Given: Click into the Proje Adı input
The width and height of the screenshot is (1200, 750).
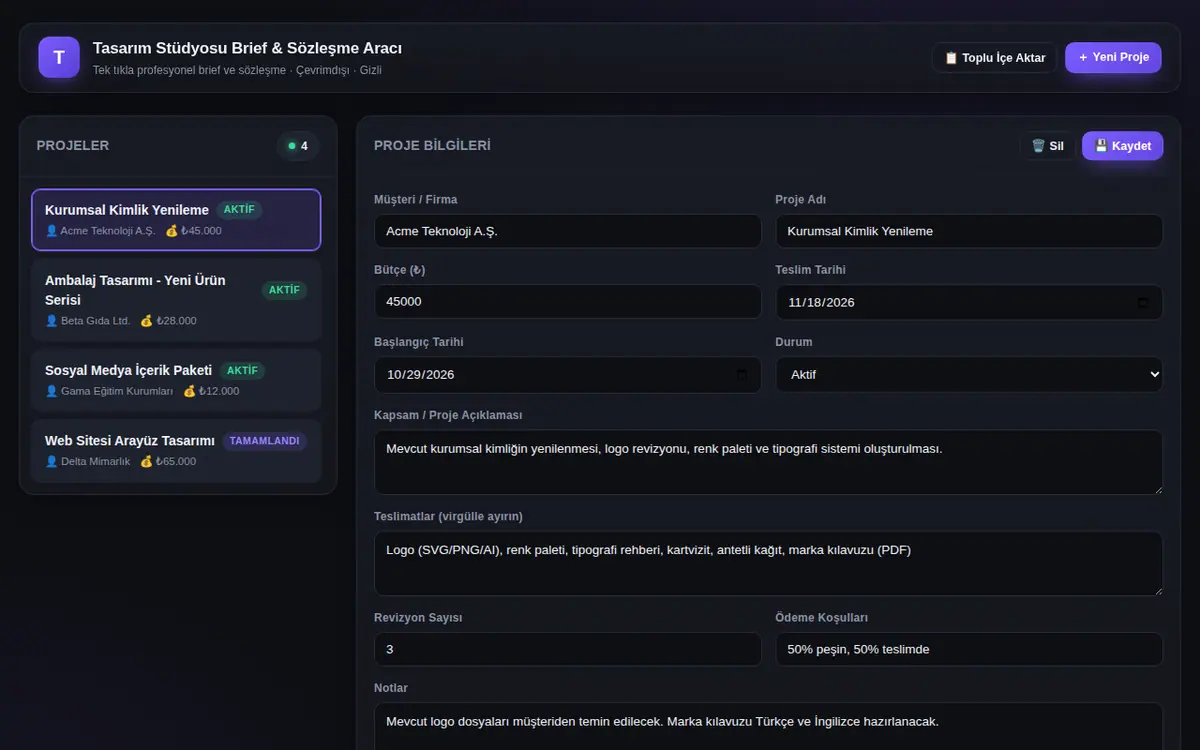Looking at the screenshot, I should 969,231.
